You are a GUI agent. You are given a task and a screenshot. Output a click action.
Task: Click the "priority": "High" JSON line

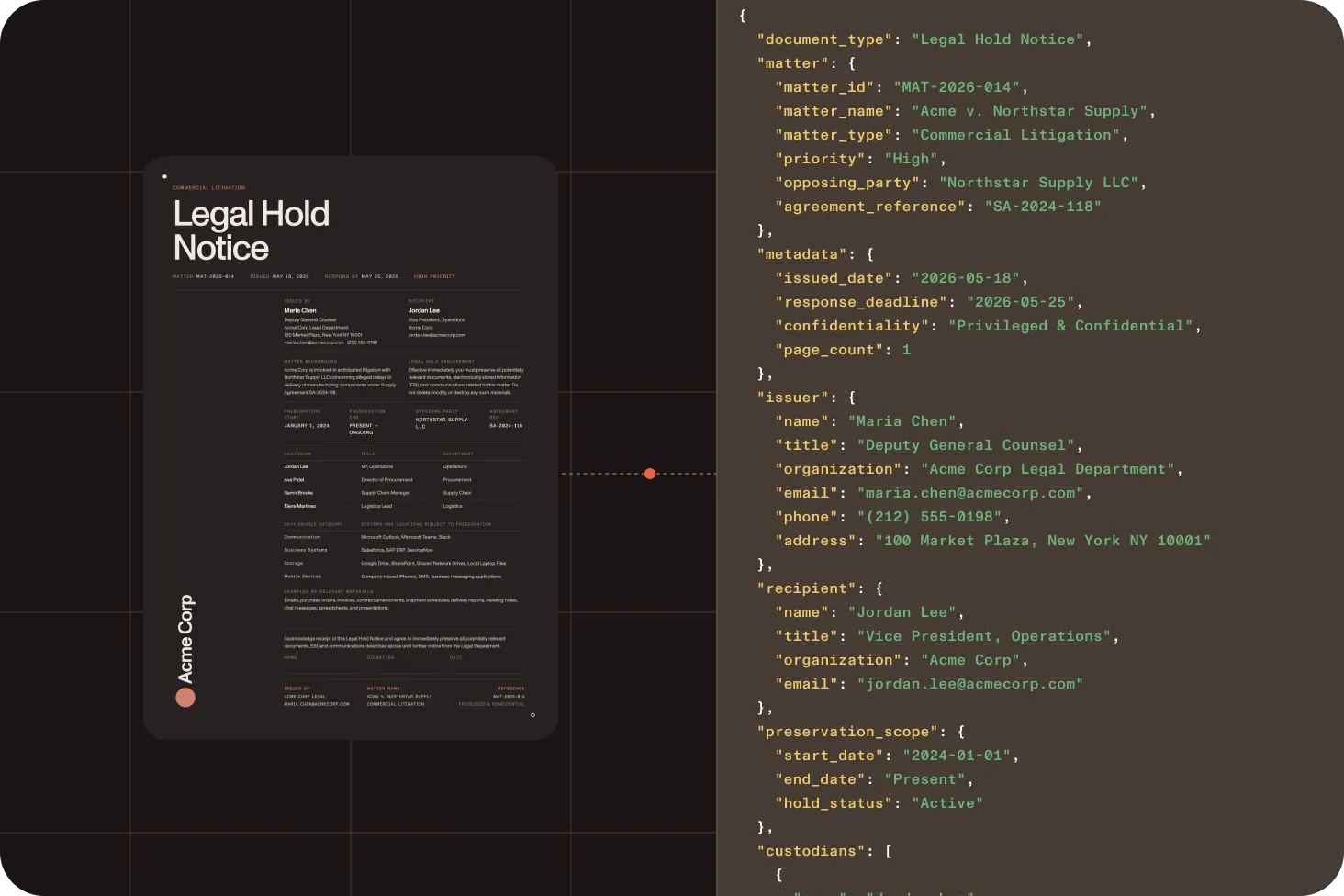click(861, 159)
